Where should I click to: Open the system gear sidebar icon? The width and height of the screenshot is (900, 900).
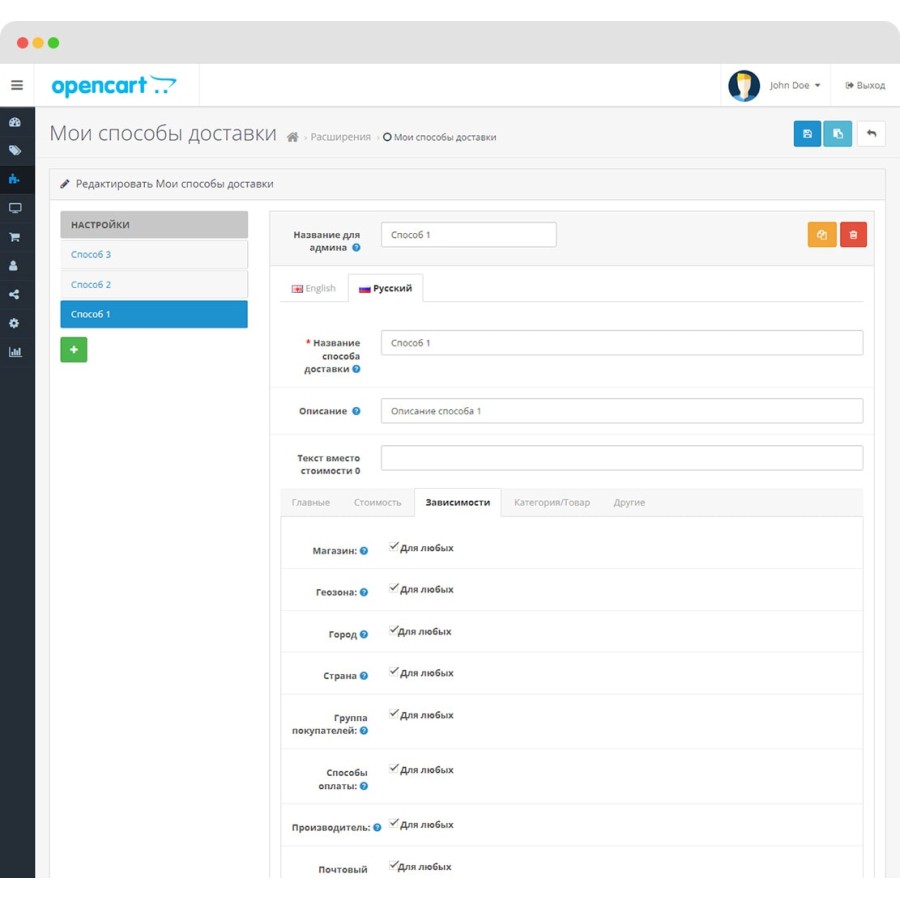pyautogui.click(x=14, y=323)
